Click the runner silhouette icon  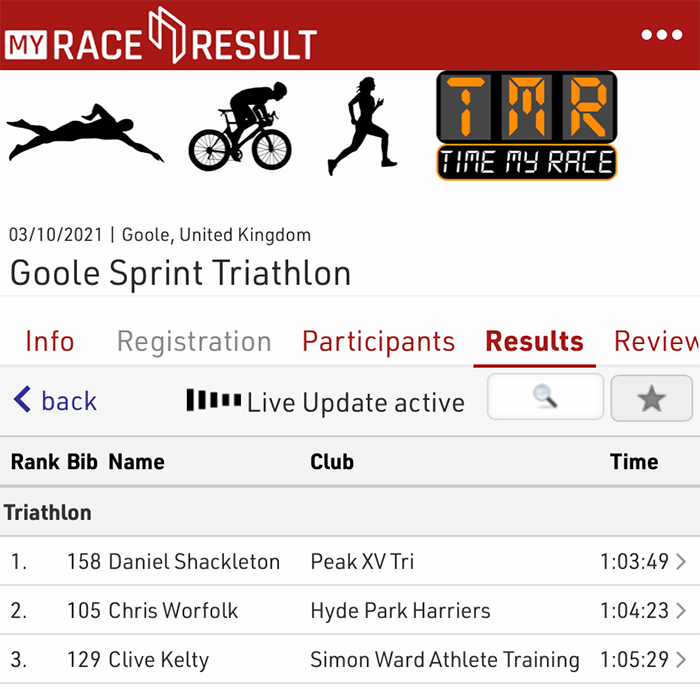tap(362, 126)
